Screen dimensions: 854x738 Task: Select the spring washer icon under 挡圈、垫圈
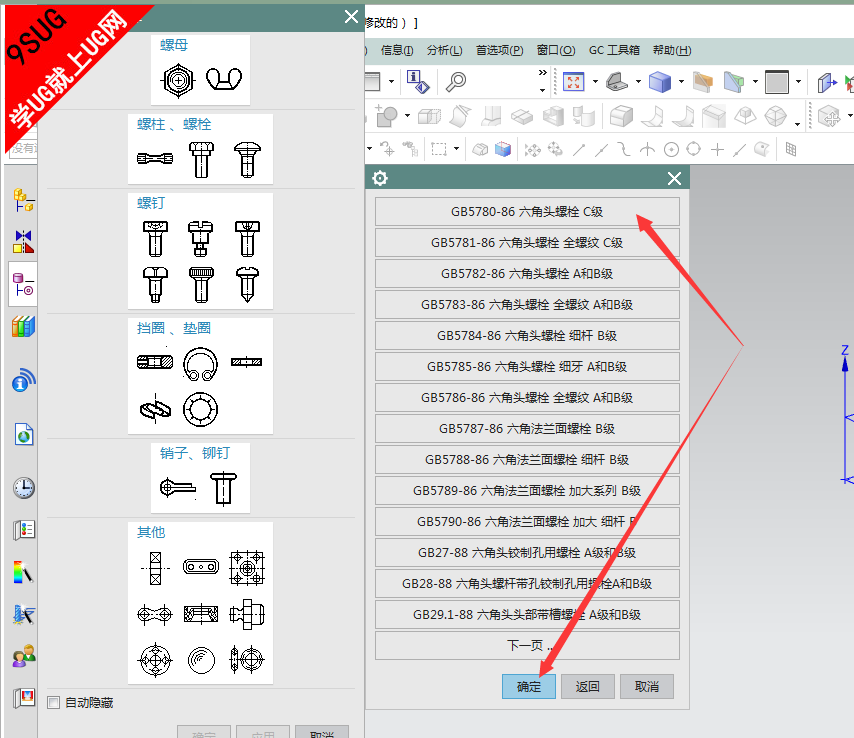155,409
